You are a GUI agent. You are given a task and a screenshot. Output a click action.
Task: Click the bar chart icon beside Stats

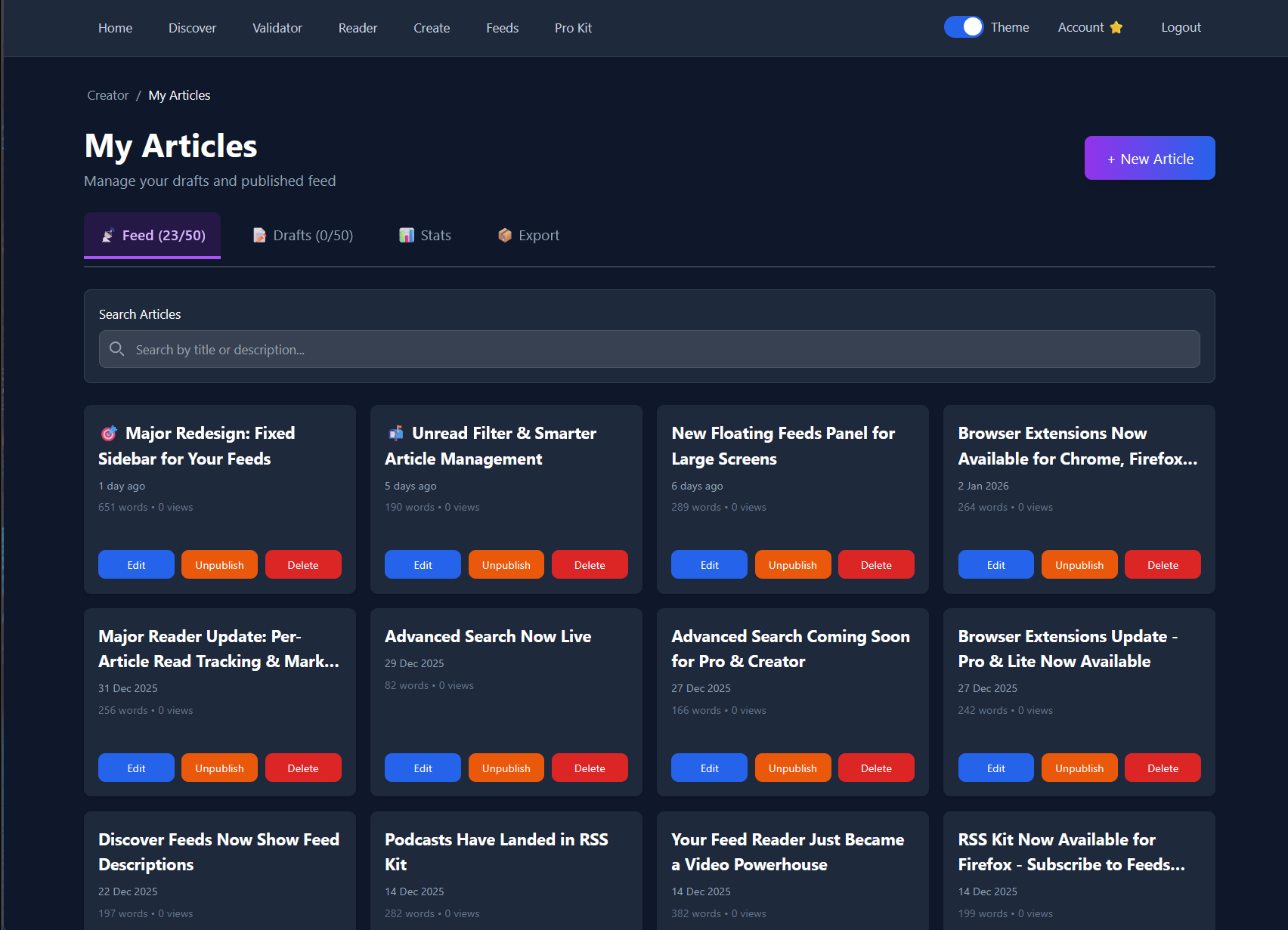click(406, 235)
